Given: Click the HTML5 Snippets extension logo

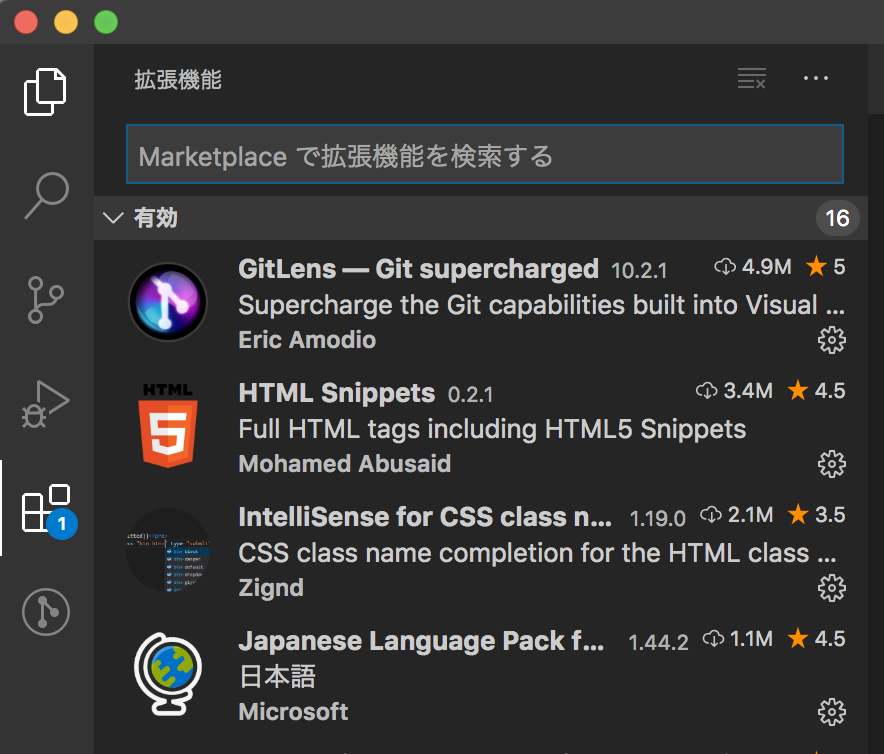Looking at the screenshot, I should pyautogui.click(x=168, y=425).
